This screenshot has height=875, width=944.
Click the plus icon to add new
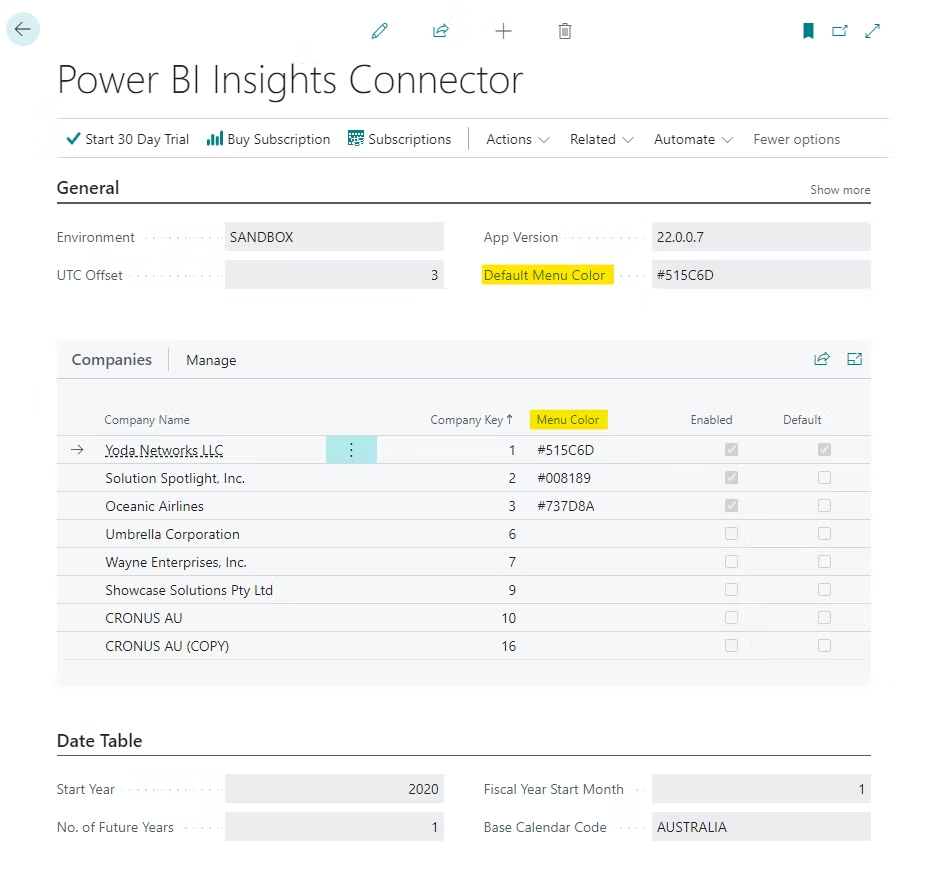[503, 31]
